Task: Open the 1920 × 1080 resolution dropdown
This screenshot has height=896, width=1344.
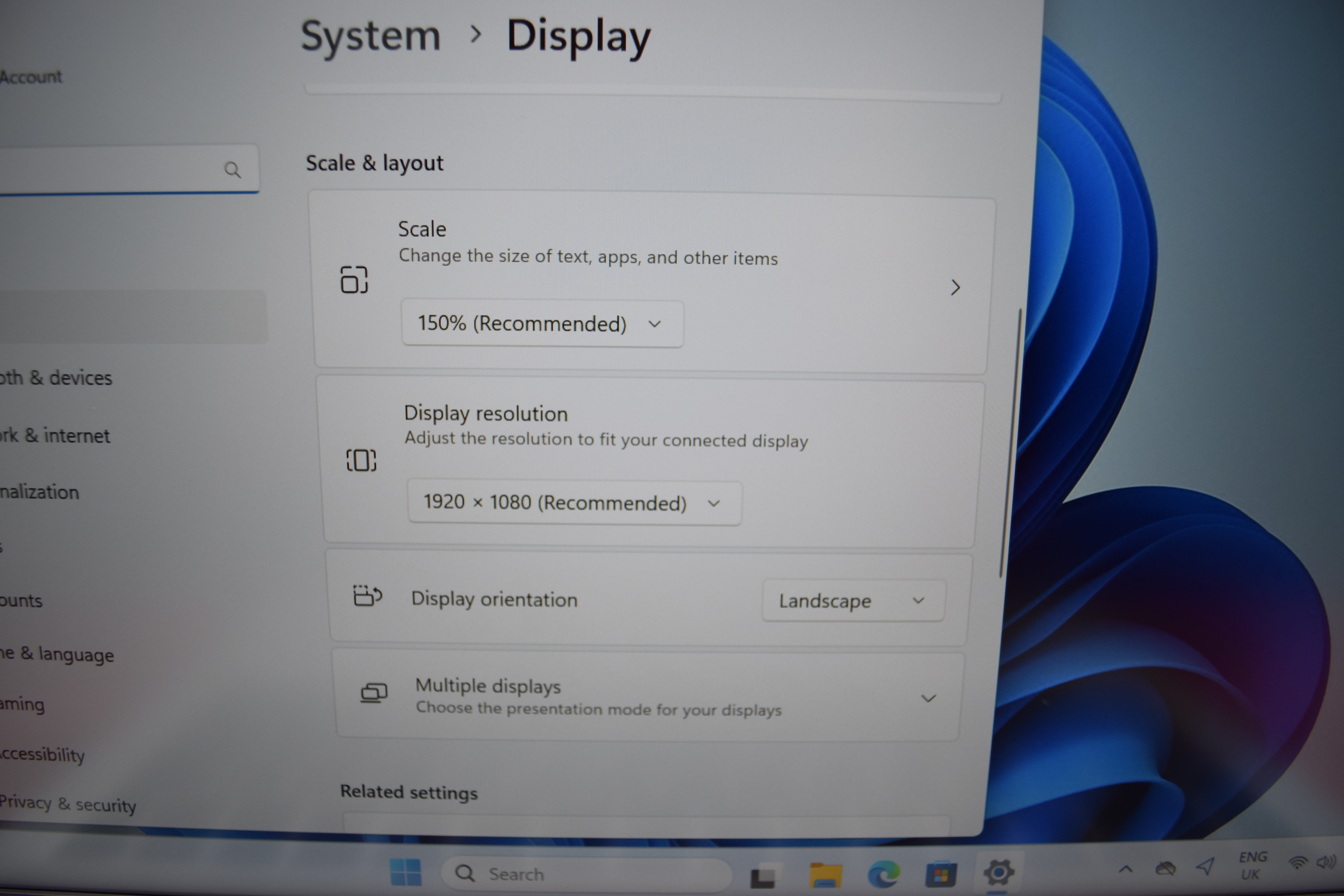Action: (x=574, y=503)
